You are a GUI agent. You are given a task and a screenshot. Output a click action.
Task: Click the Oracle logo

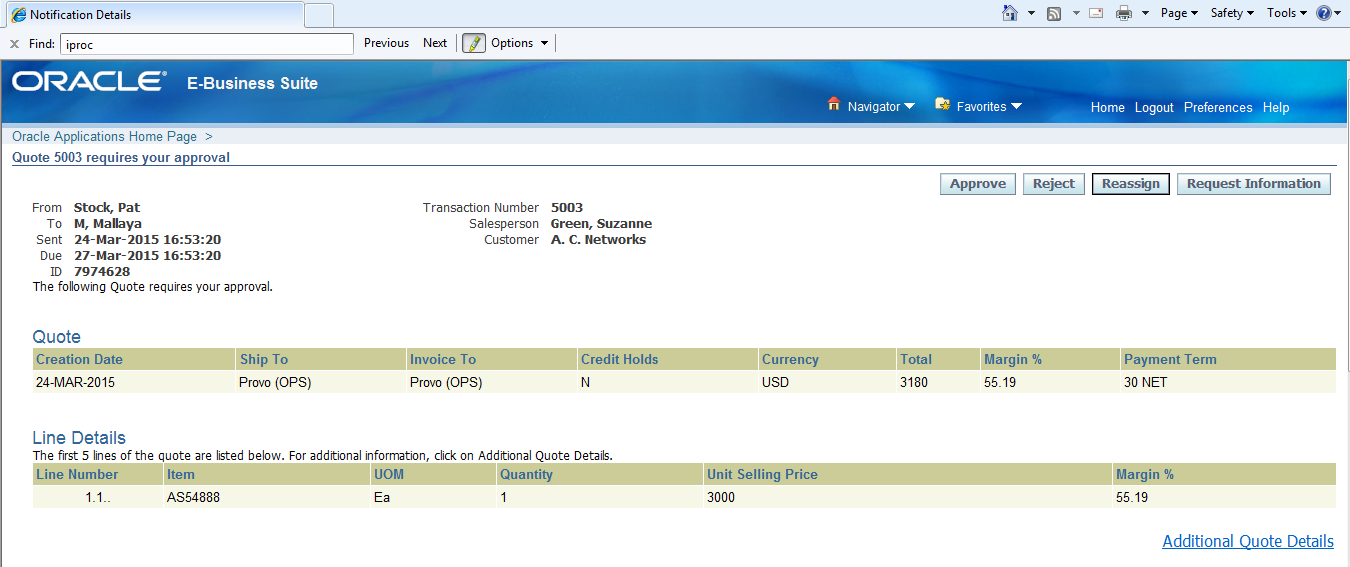89,82
